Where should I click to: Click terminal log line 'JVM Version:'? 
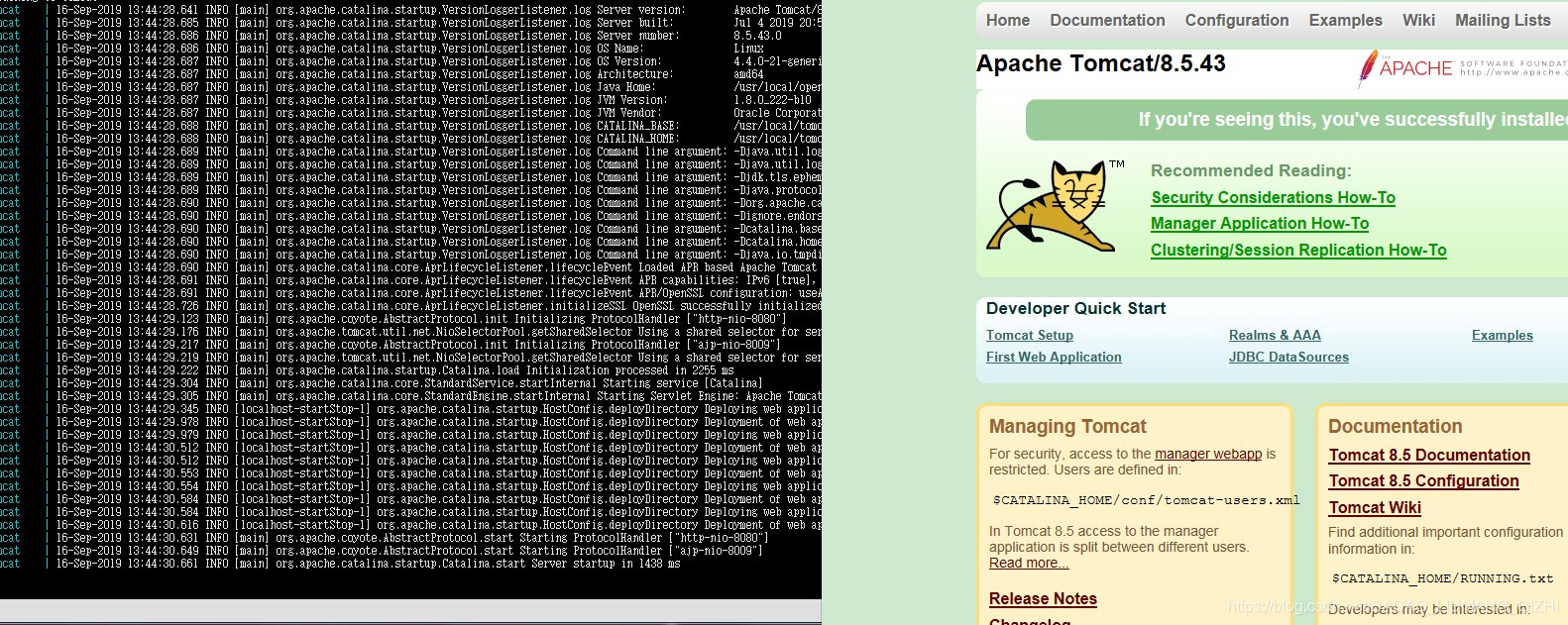[438, 100]
